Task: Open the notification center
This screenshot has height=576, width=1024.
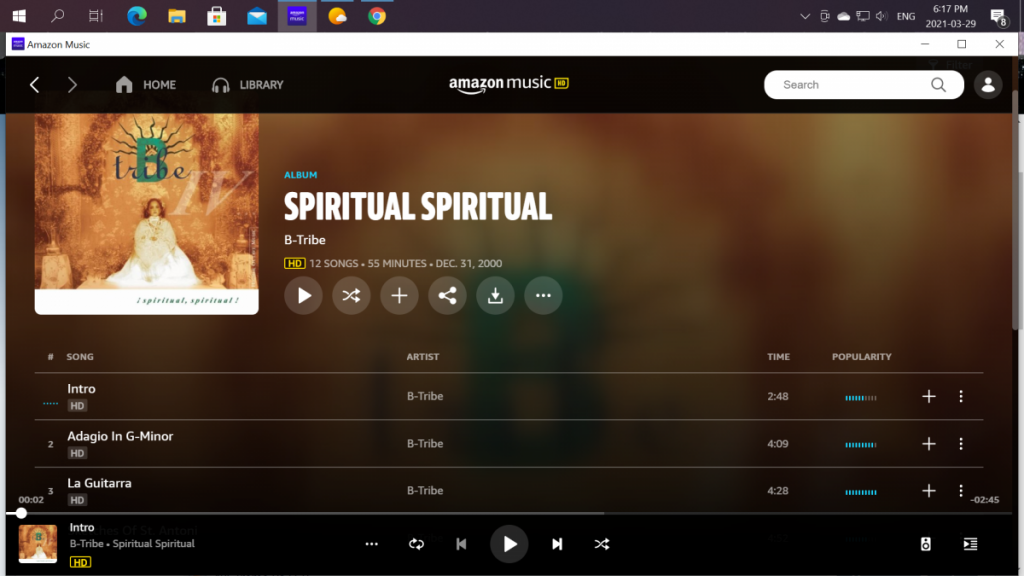Action: 999,17
